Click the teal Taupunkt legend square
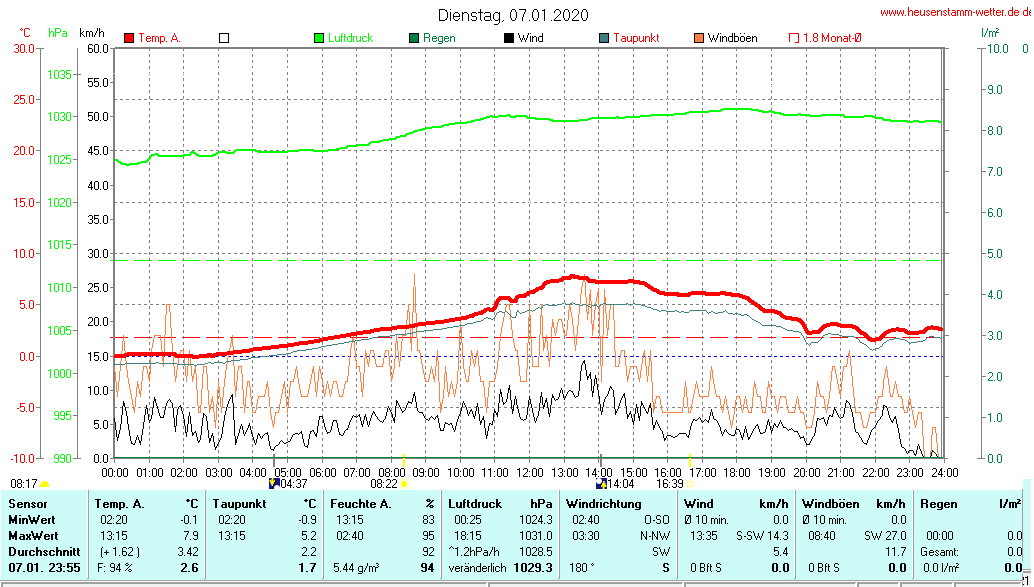 click(x=604, y=38)
